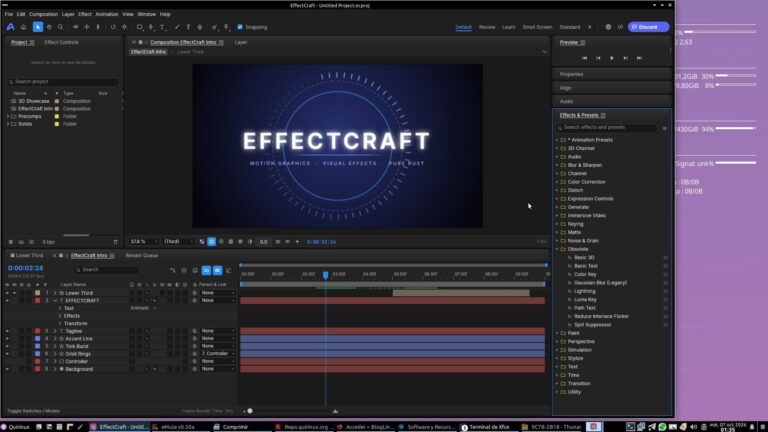Image resolution: width=768 pixels, height=432 pixels.
Task: Click the Home icon in the toolbar
Action: point(23,27)
